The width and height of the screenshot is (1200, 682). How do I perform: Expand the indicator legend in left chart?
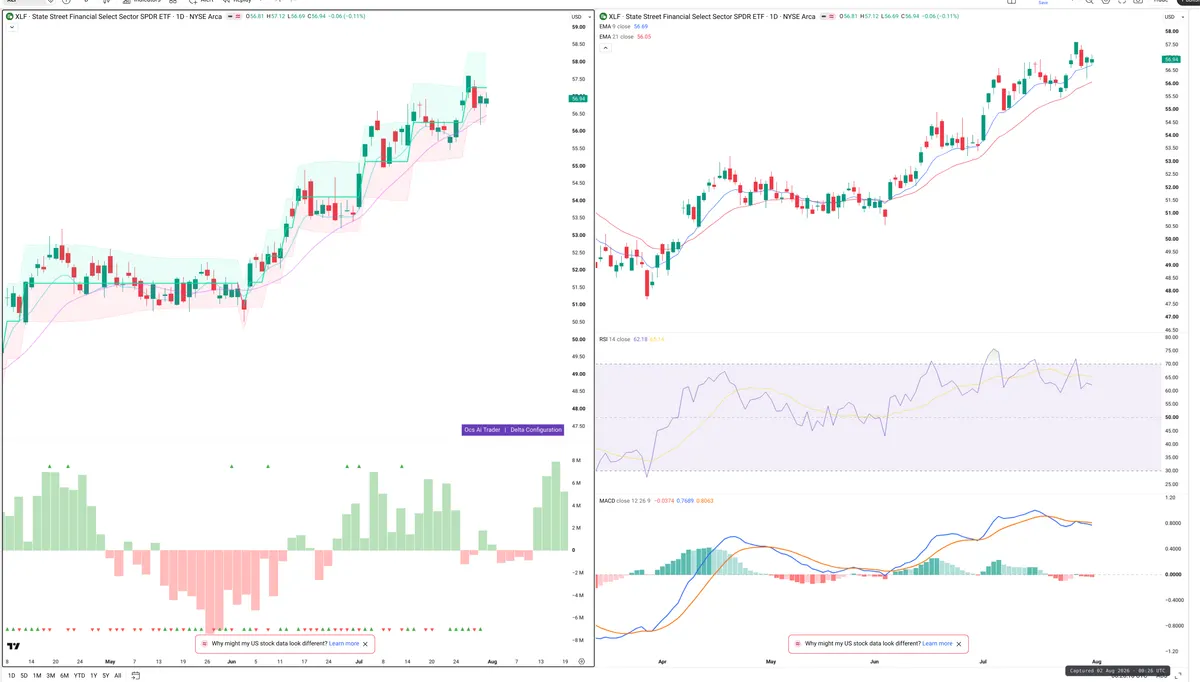tap(12, 27)
